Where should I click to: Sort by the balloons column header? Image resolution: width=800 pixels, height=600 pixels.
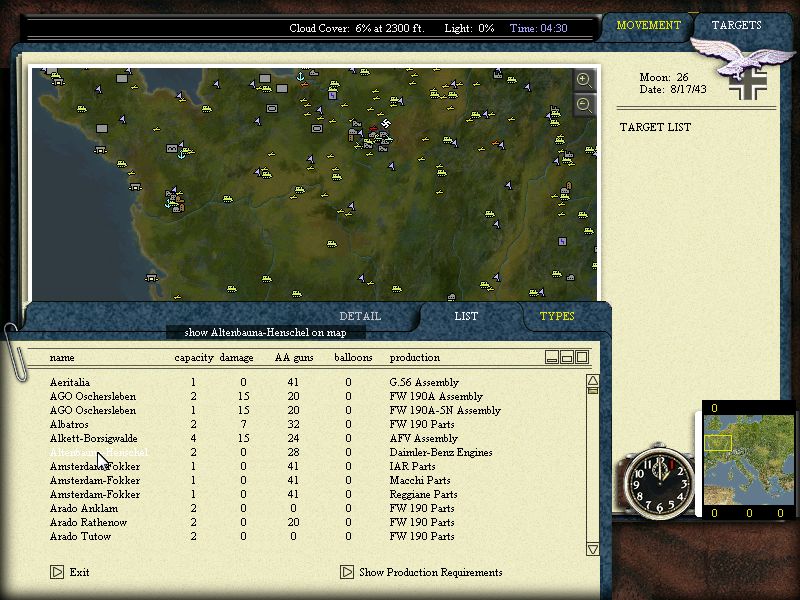pos(353,357)
